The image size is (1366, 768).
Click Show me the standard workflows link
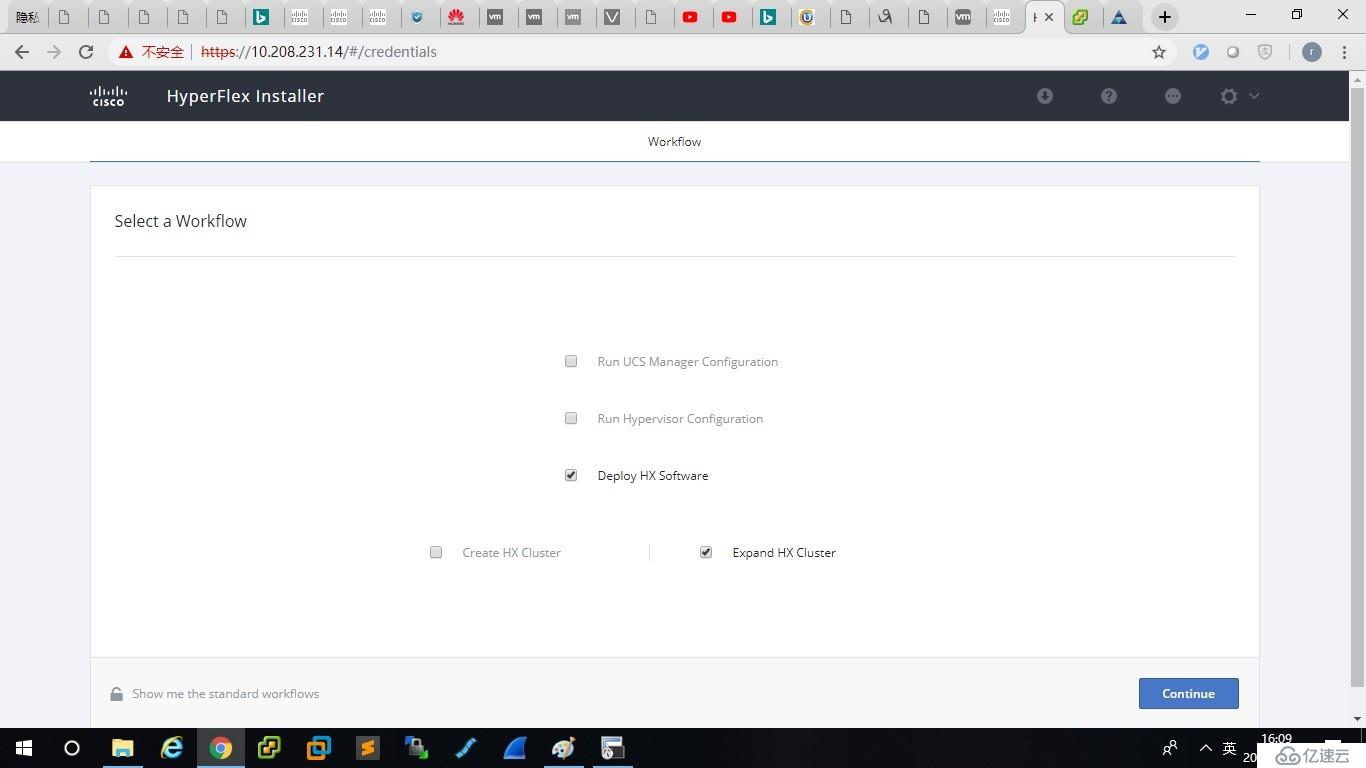226,694
